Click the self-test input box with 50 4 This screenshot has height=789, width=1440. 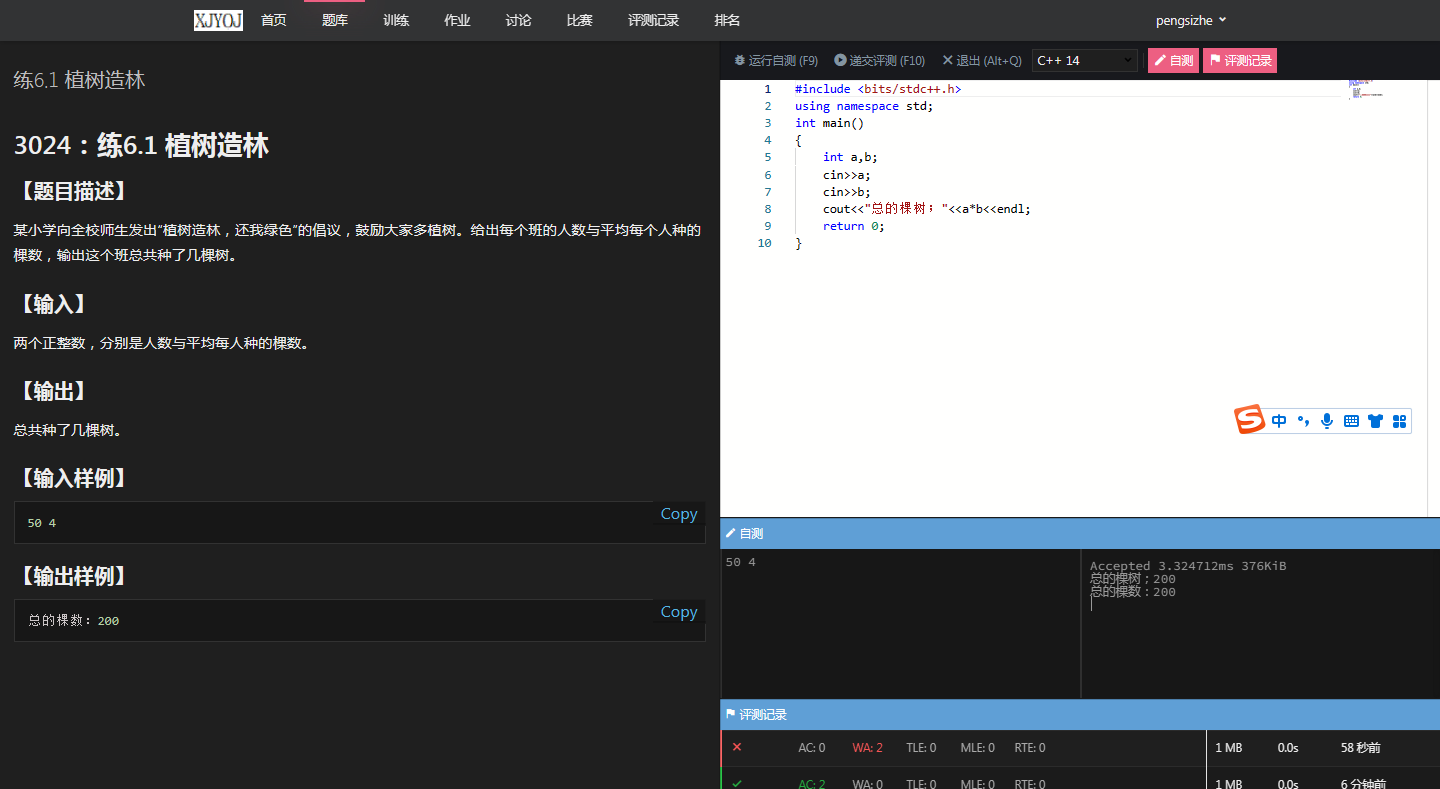900,623
